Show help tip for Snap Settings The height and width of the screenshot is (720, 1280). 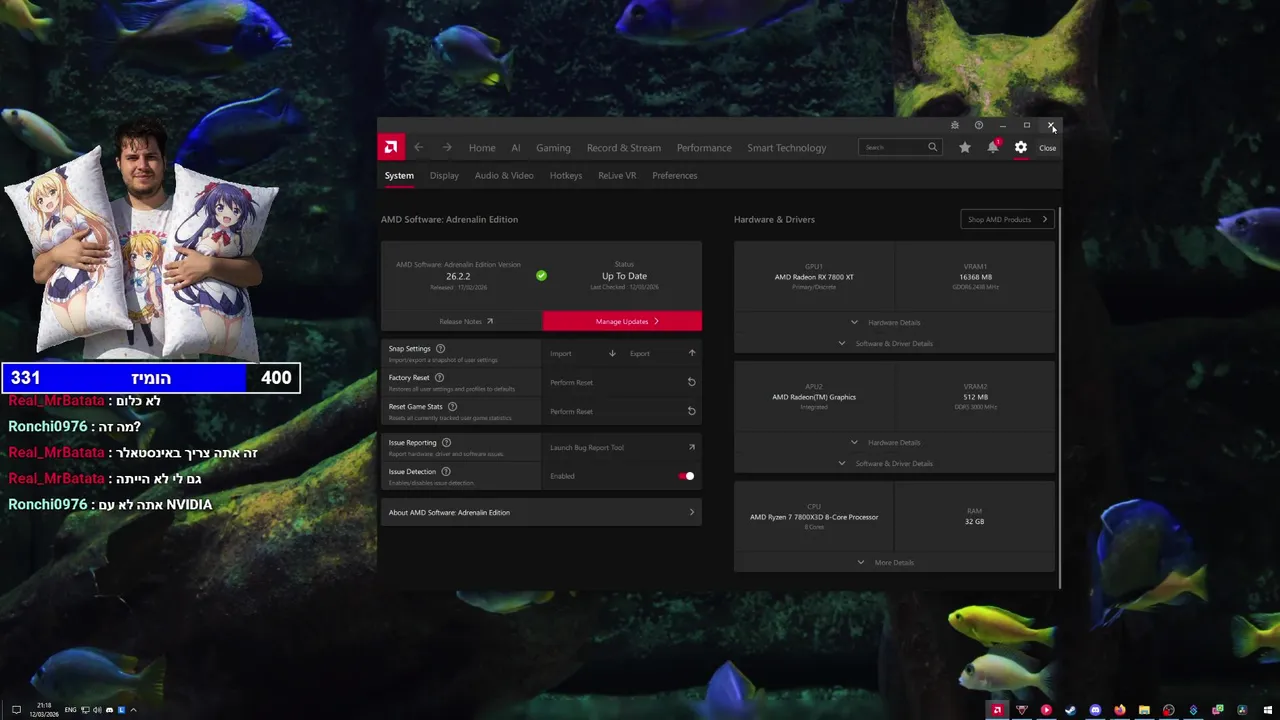click(x=440, y=348)
